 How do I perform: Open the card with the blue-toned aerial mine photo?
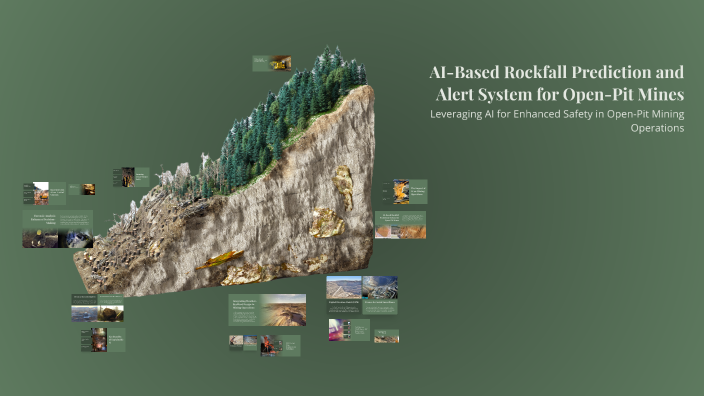(x=380, y=295)
